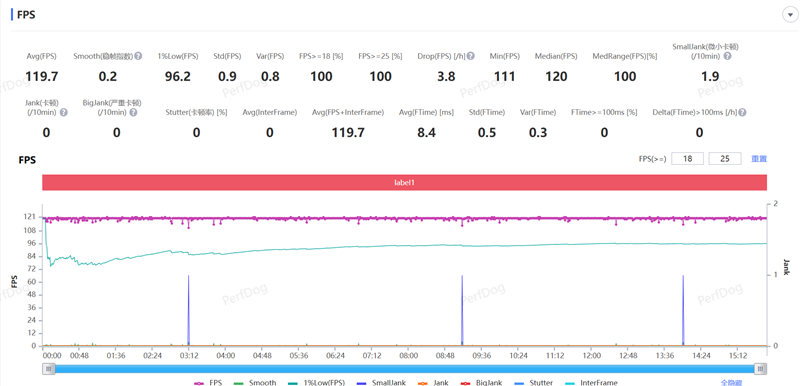Click help icon next to SmallJank (/10min)
The width and height of the screenshot is (800, 386).
coord(728,56)
